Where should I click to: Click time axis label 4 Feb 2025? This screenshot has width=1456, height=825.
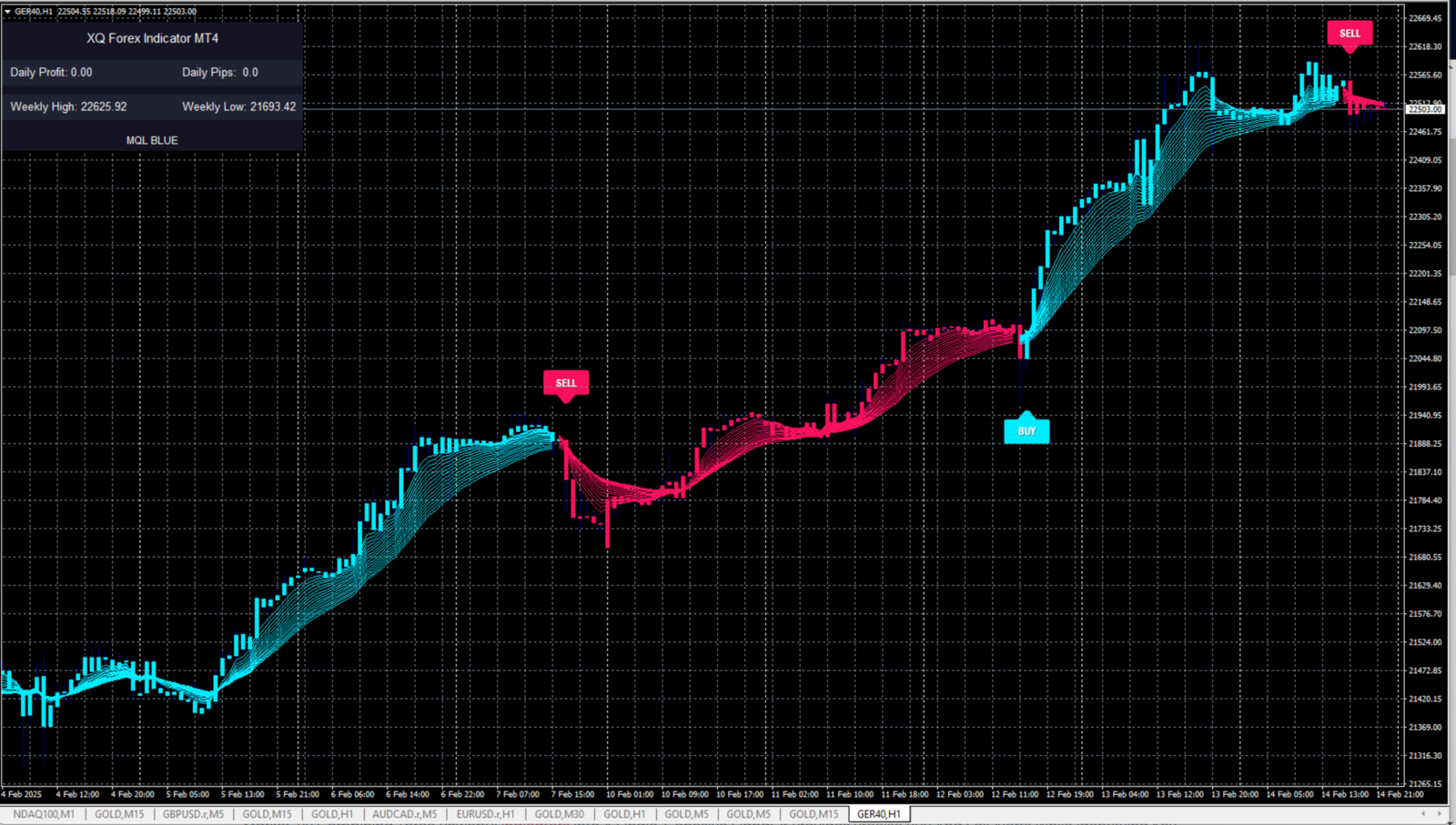point(22,794)
